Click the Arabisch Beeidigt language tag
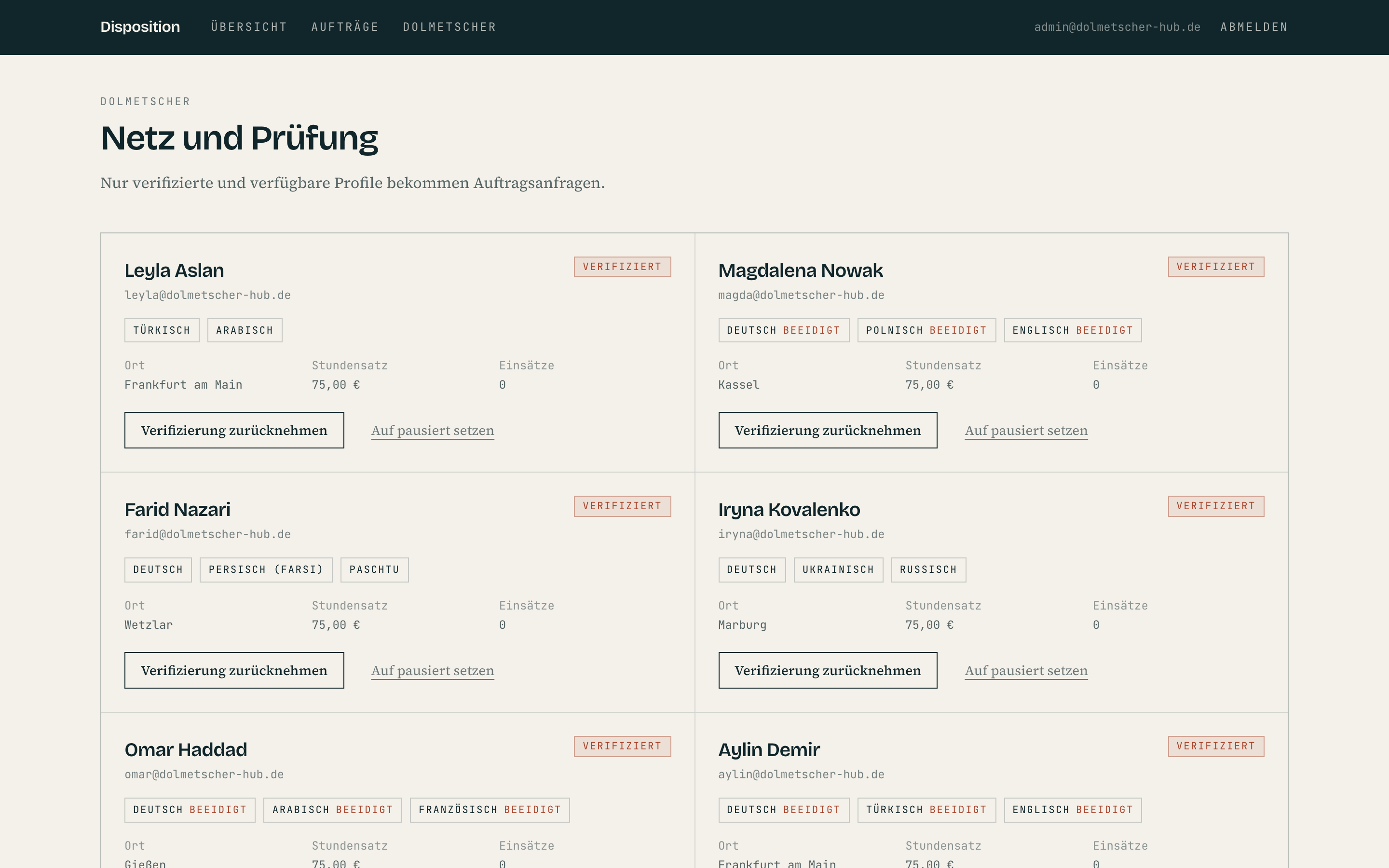Screen dimensions: 1389x868 (x=332, y=810)
